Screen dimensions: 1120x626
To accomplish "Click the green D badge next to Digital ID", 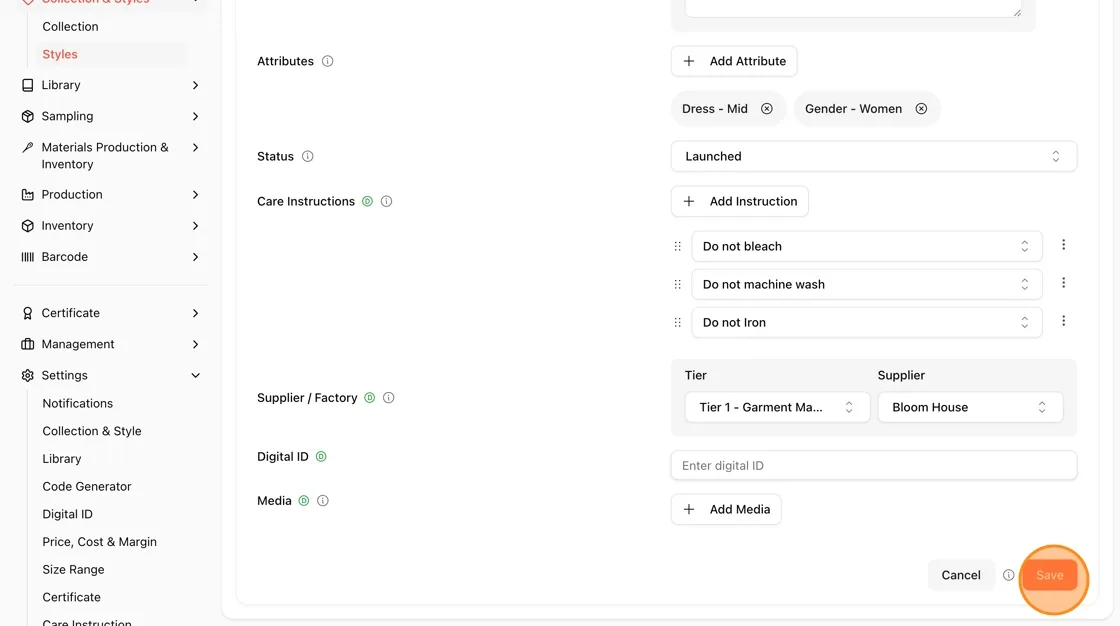I will pos(321,457).
